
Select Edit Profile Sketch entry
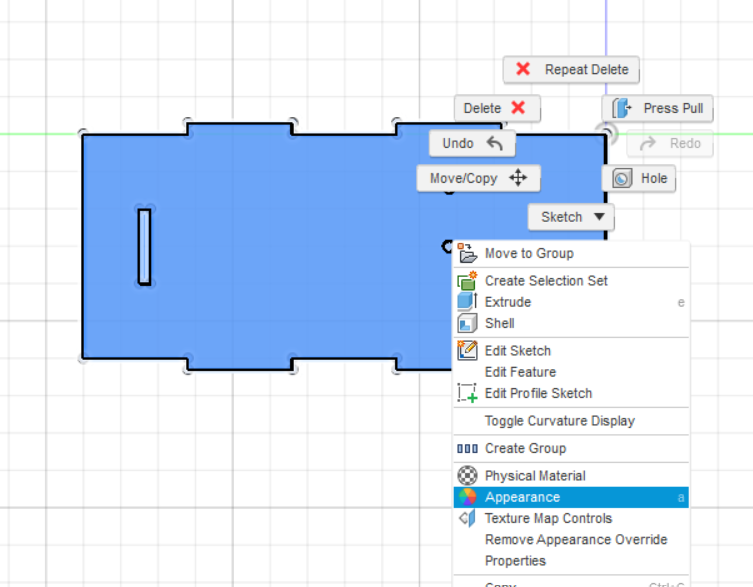point(571,393)
